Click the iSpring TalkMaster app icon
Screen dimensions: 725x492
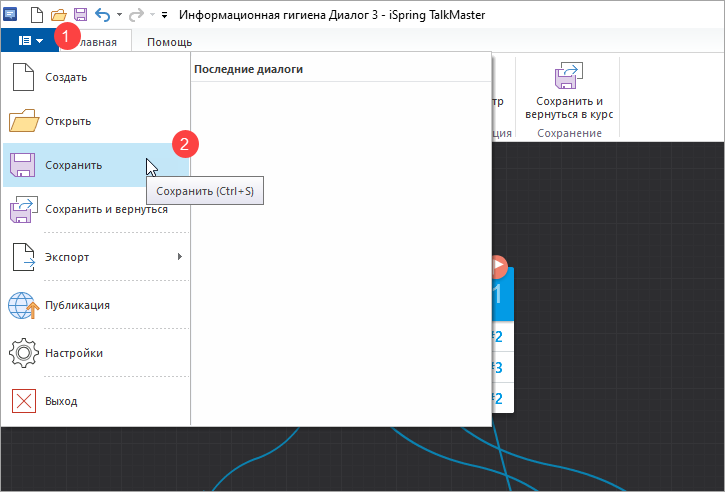[x=10, y=15]
